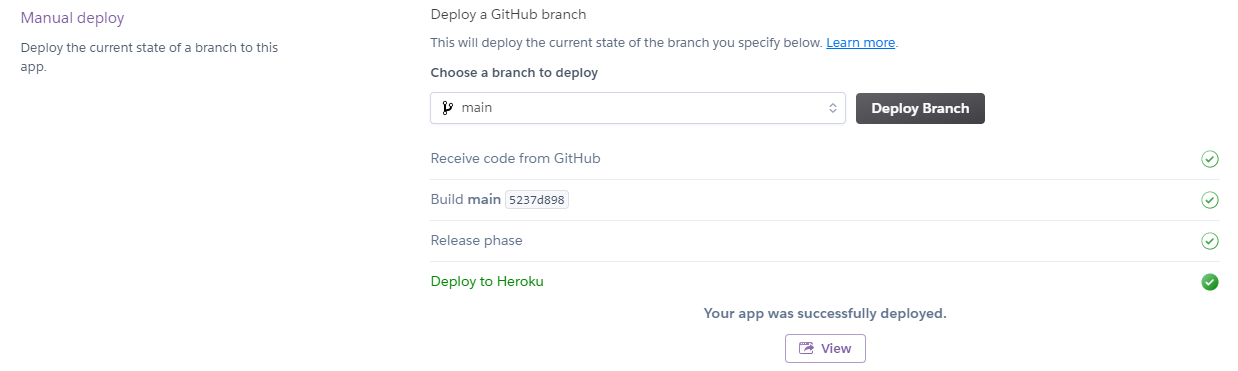Start deployment with the Deploy Branch button
1238x371 pixels.
coord(920,108)
